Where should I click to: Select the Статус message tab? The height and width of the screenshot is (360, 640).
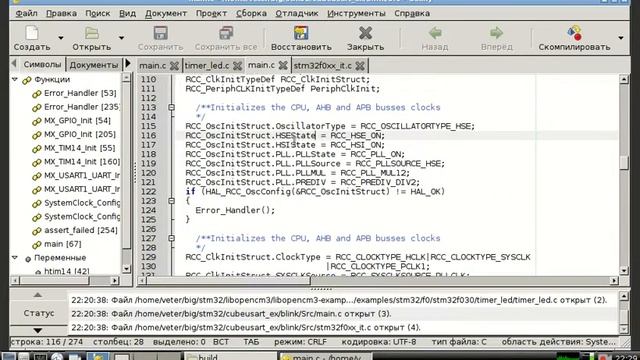[39, 313]
